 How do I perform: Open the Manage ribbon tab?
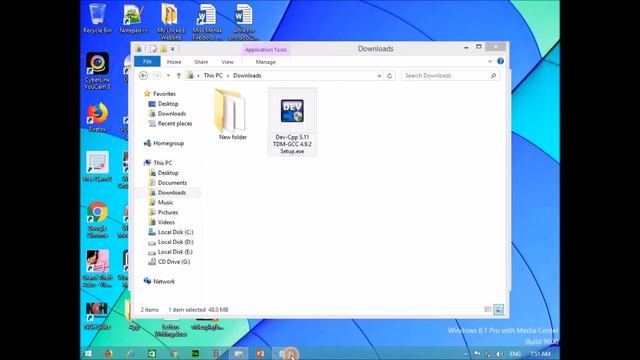[x=266, y=62]
